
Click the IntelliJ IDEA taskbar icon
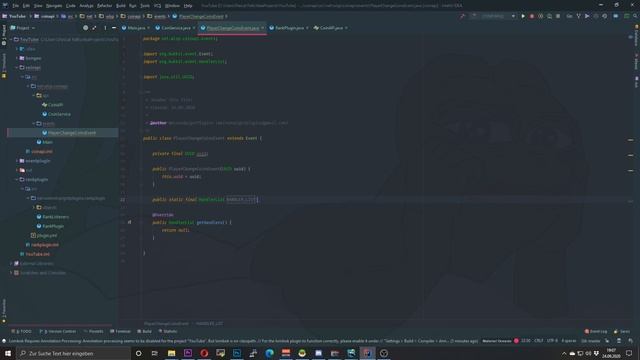click(367, 353)
